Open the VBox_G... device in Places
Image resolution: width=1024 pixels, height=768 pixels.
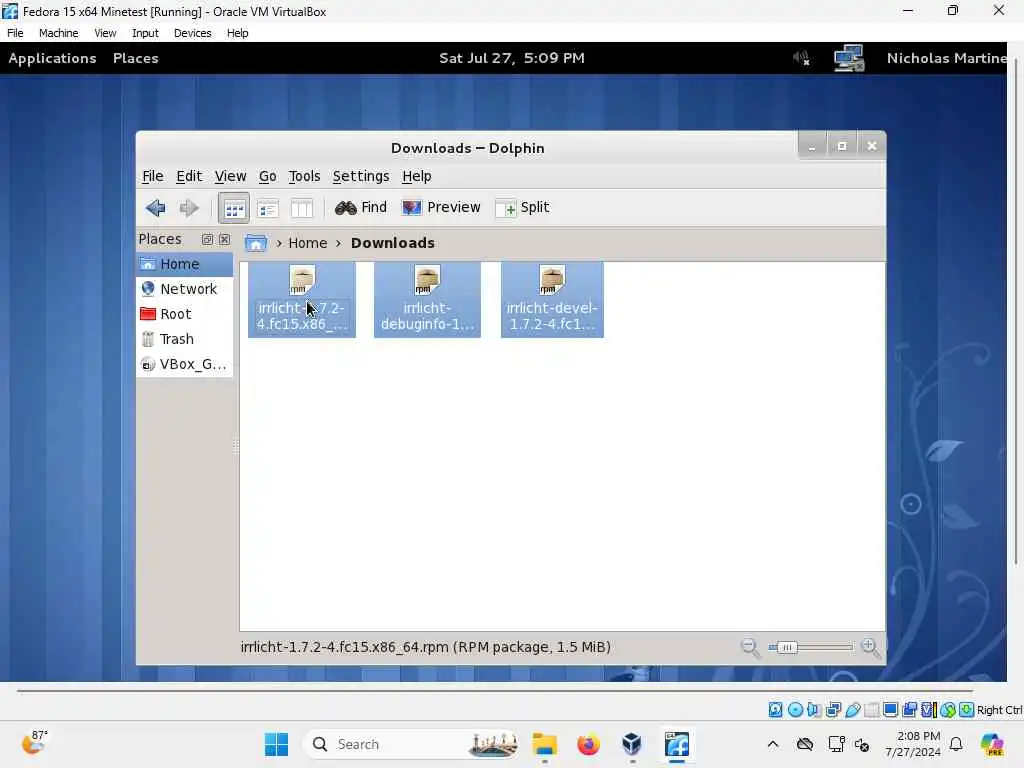pos(185,364)
